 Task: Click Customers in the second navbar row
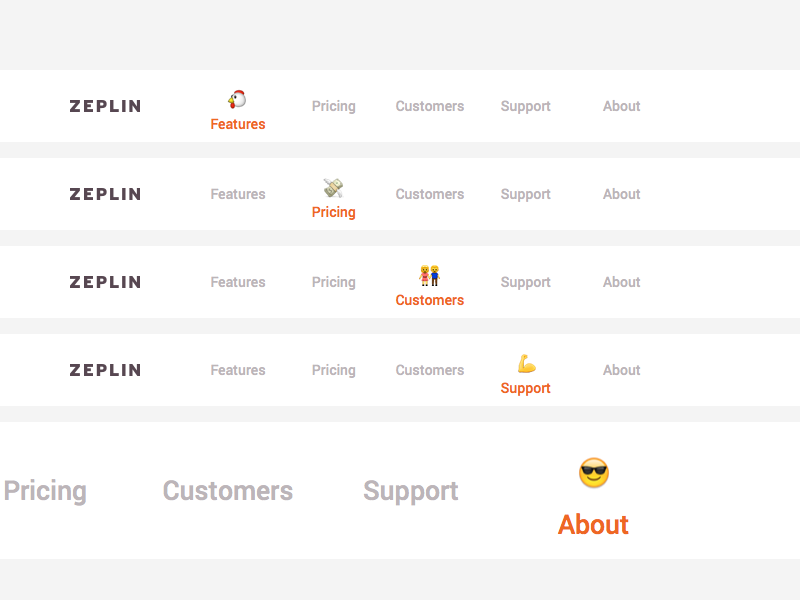[429, 194]
